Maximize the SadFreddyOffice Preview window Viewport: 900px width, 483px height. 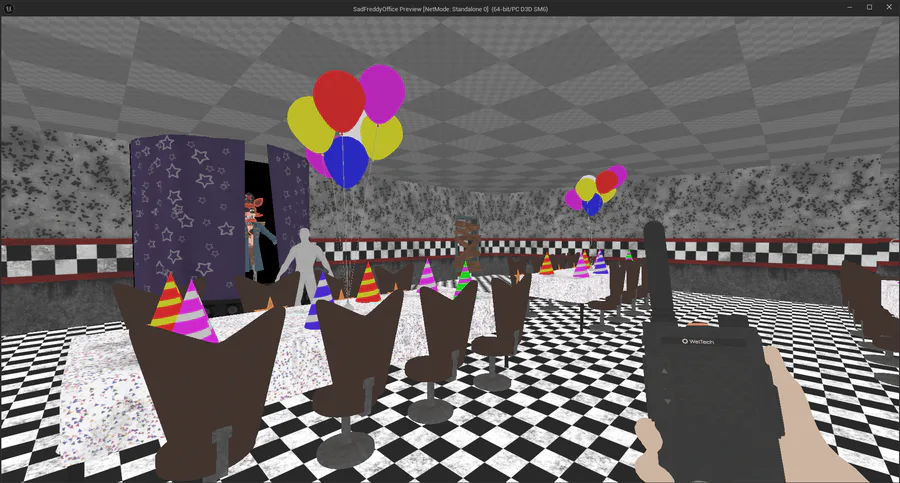click(870, 7)
